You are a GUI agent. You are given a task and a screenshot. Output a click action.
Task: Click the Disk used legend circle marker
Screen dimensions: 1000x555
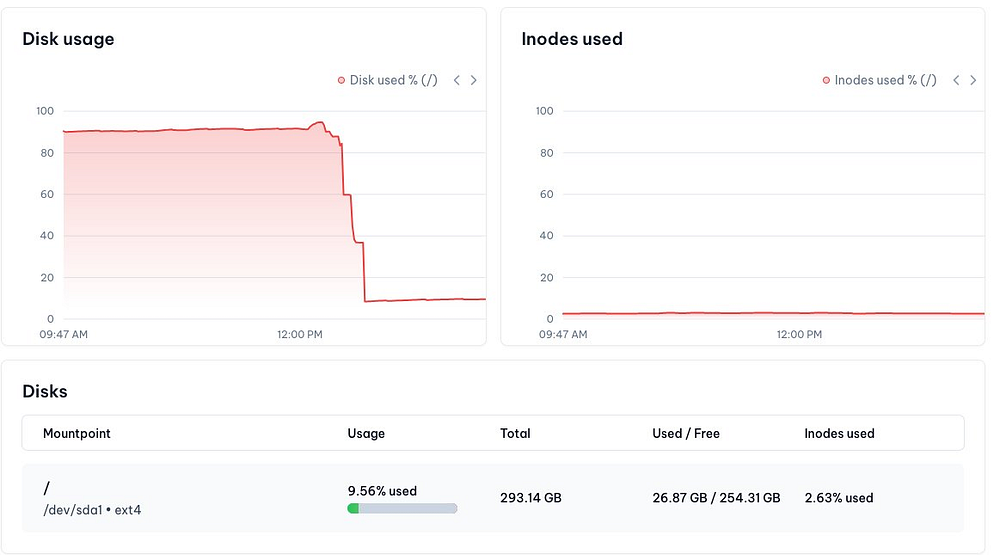pyautogui.click(x=341, y=80)
